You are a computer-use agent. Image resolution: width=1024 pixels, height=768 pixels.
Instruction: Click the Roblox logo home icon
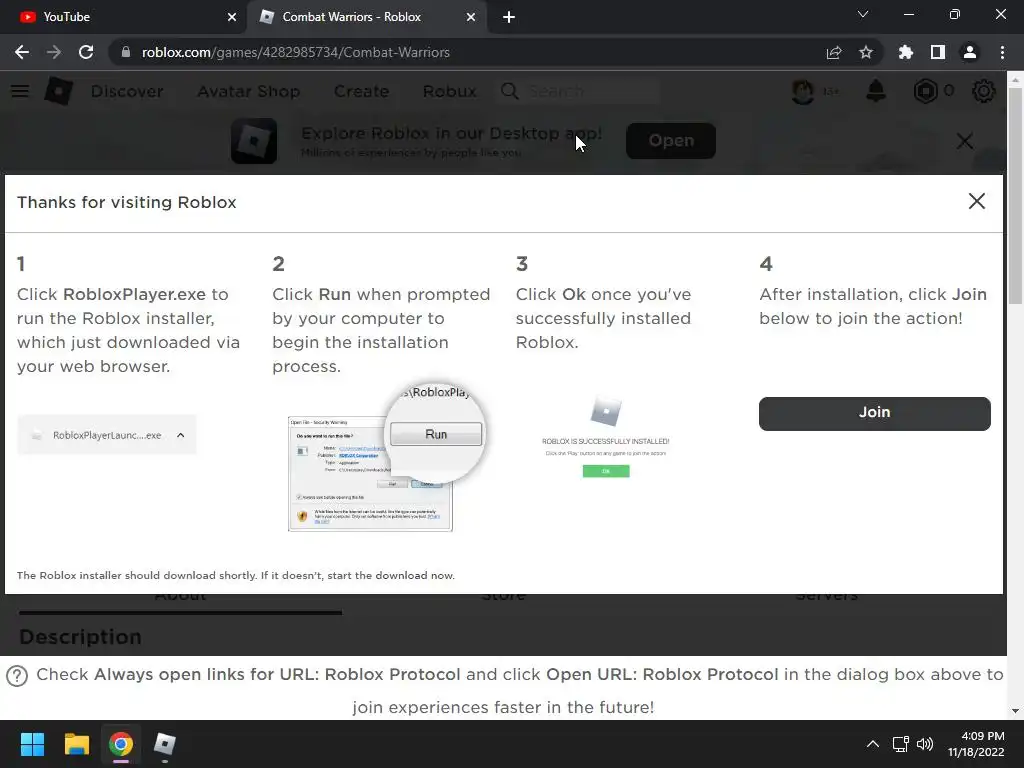point(58,91)
